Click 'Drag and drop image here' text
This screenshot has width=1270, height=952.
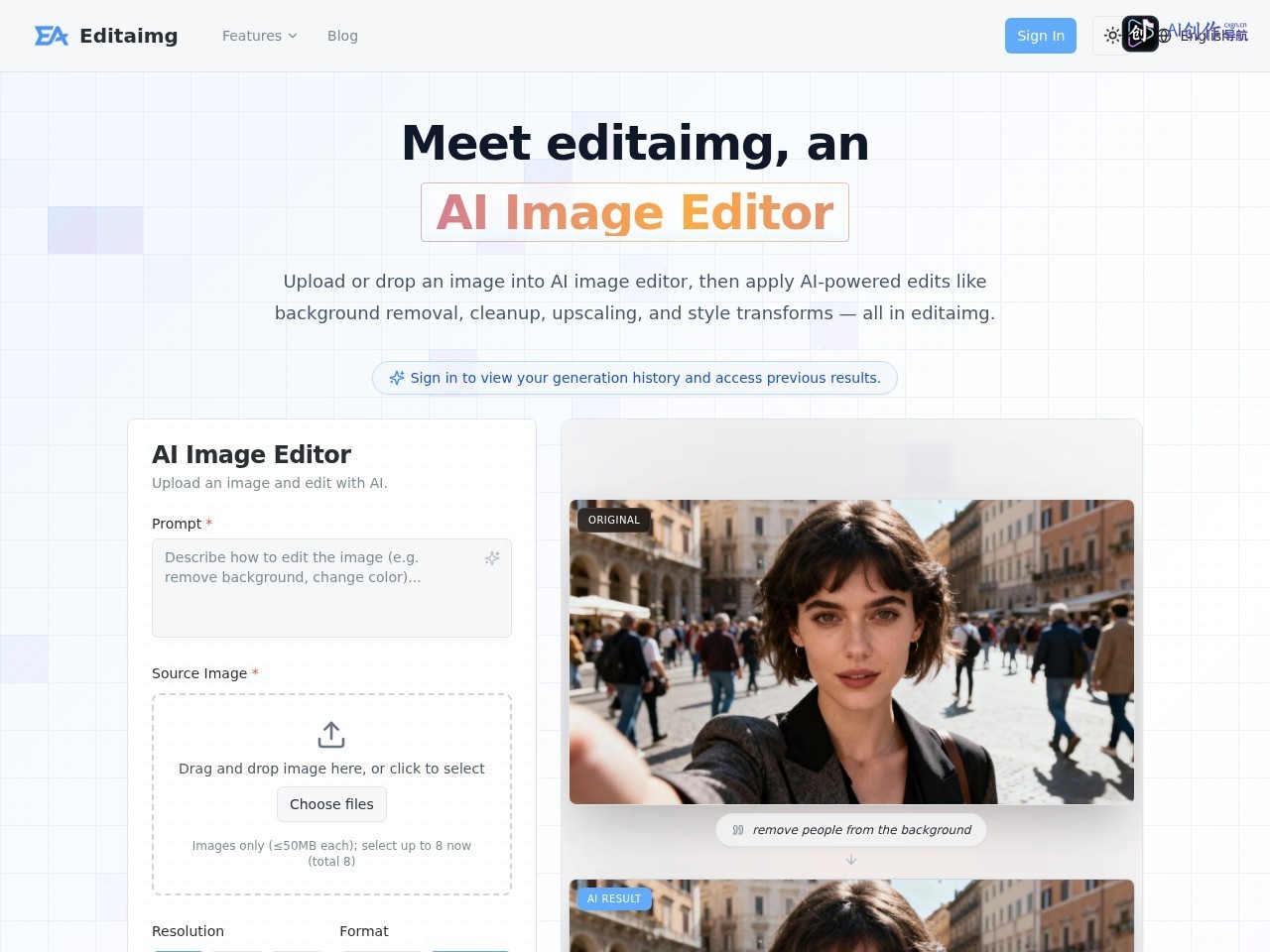click(x=331, y=769)
